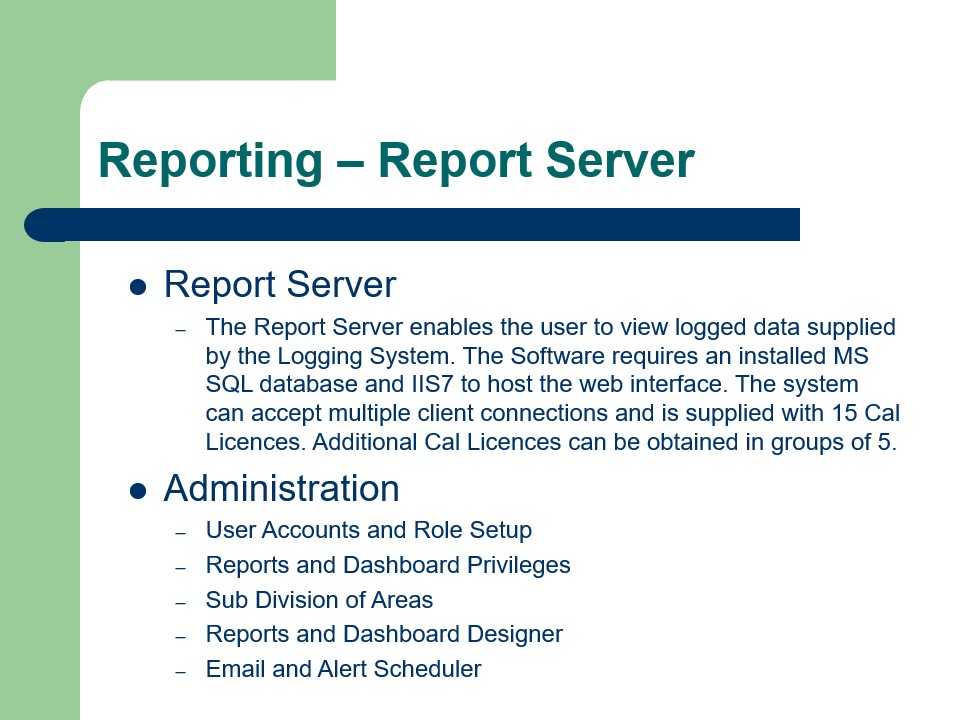The height and width of the screenshot is (720, 960).
Task: Click the Reports and Dashboard Designer text
Action: pos(383,635)
